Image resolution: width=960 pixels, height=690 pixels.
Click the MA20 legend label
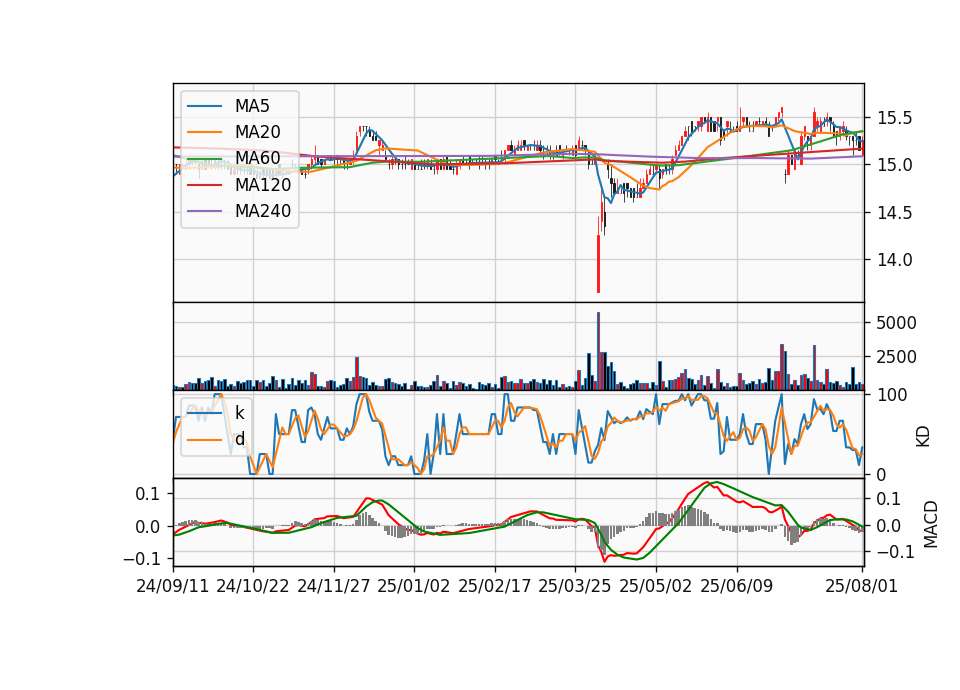(x=257, y=132)
